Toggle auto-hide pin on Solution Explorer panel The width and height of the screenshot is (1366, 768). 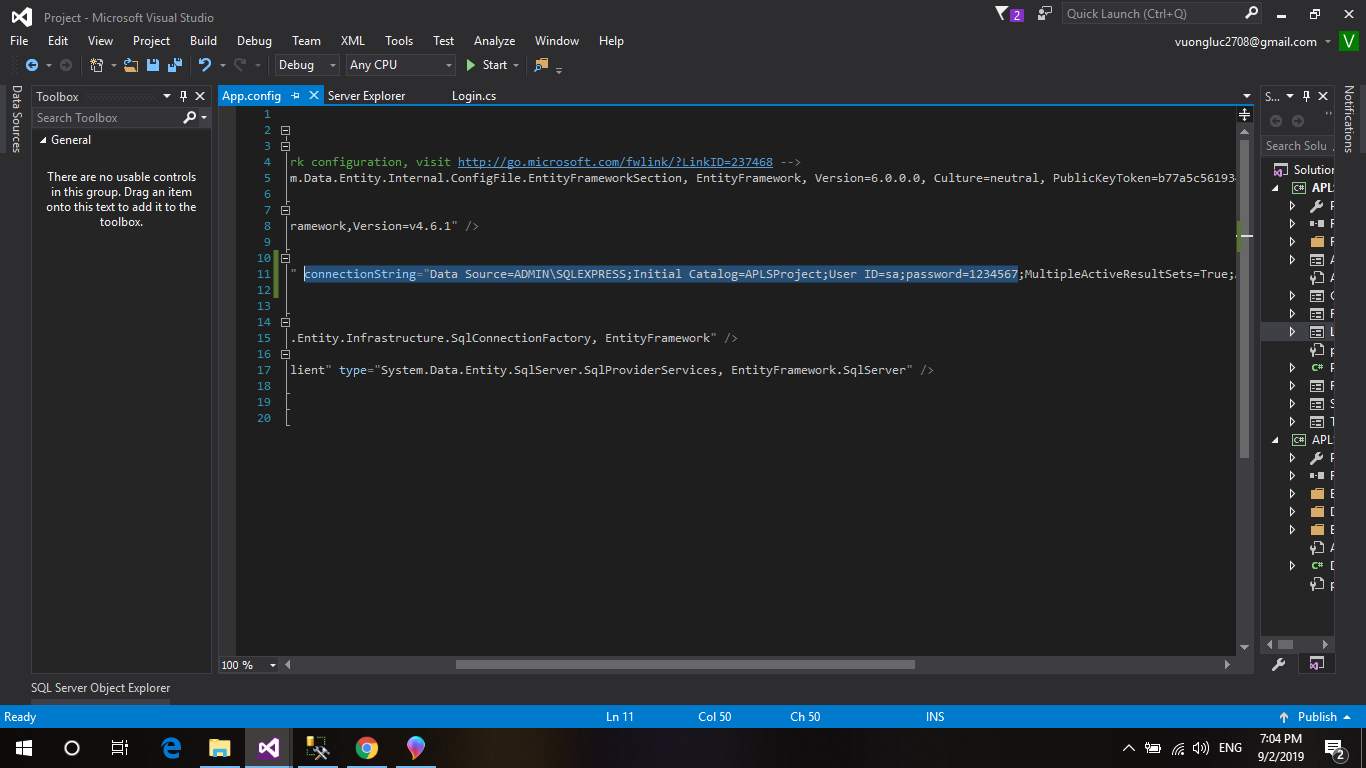pyautogui.click(x=1307, y=97)
